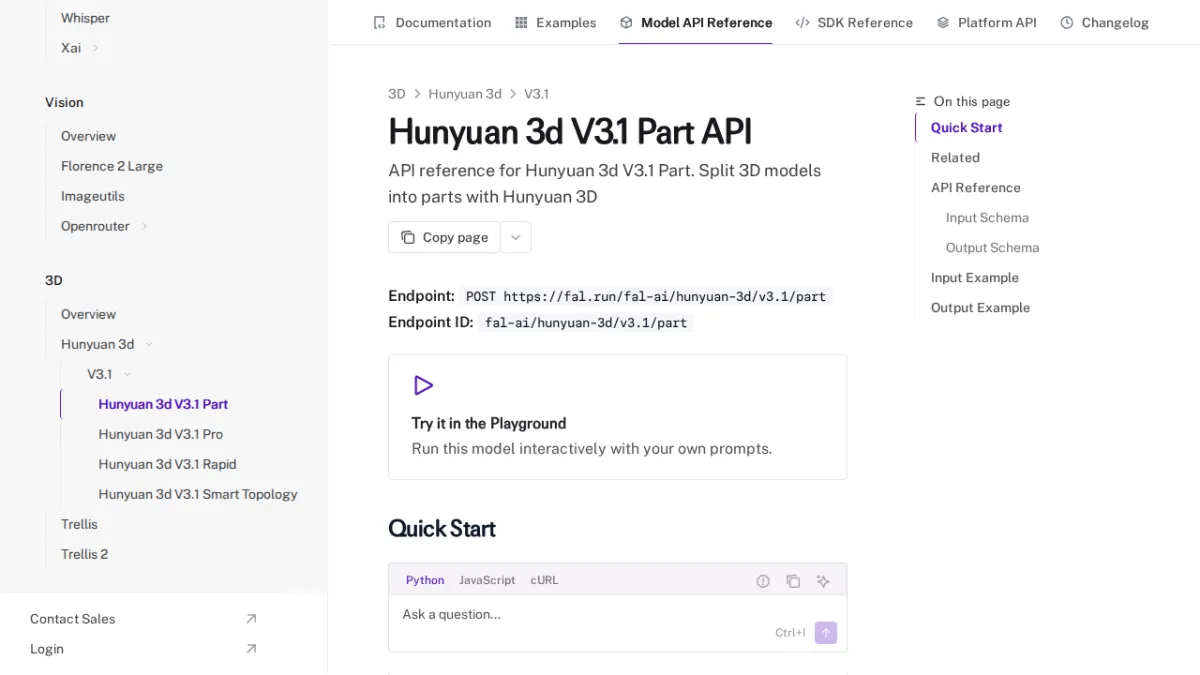This screenshot has height=675, width=1200.
Task: Open the Platform API tab
Action: point(986,22)
